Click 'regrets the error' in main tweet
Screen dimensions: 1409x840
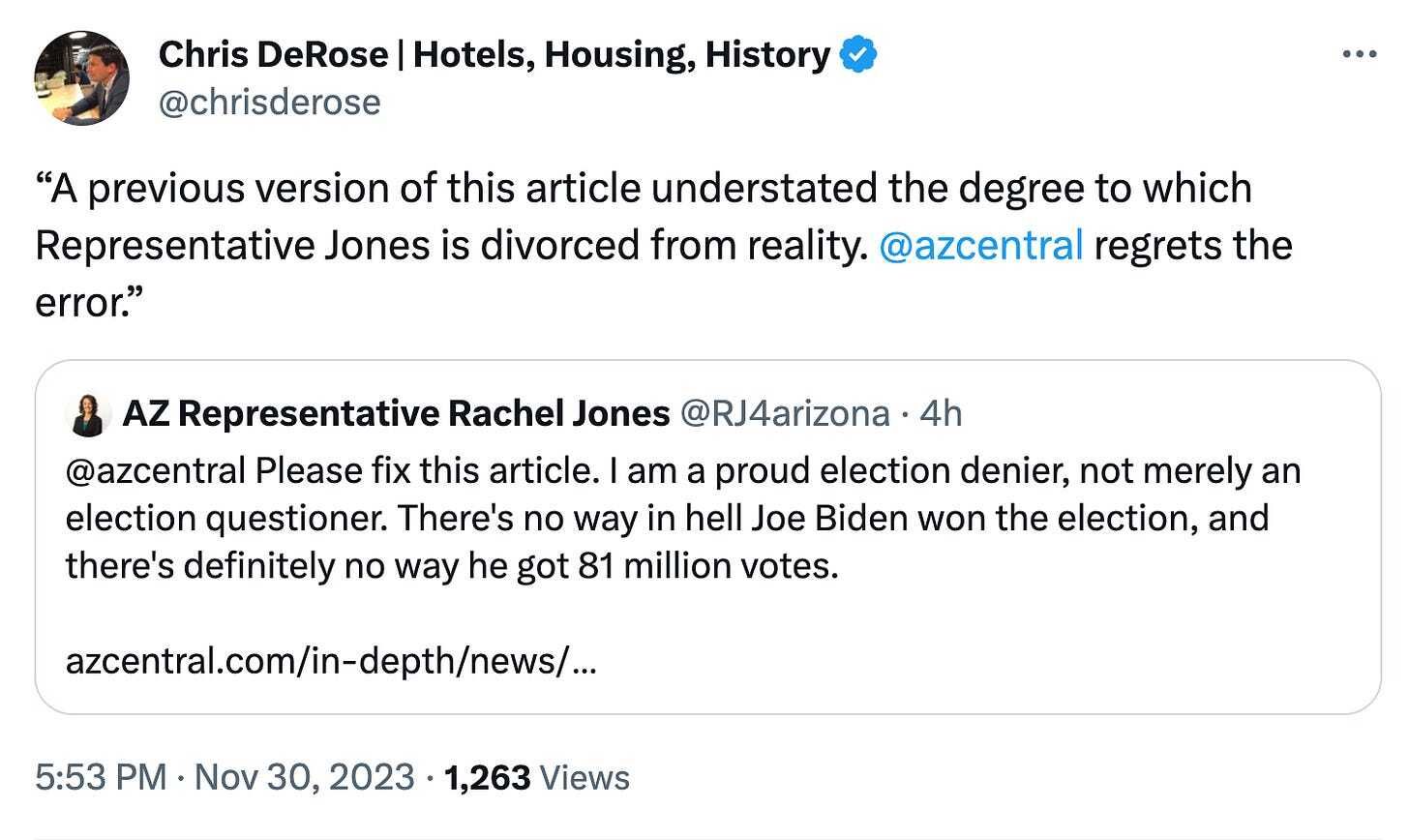[x=1192, y=246]
